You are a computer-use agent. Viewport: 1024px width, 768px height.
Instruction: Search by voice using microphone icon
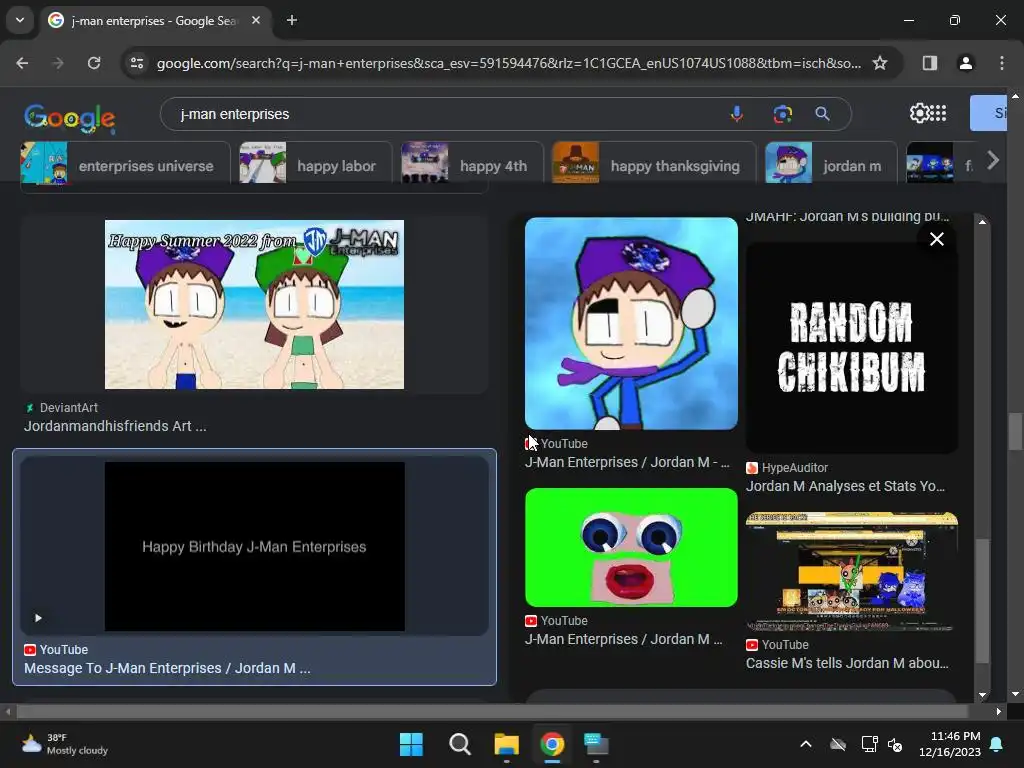pos(737,114)
